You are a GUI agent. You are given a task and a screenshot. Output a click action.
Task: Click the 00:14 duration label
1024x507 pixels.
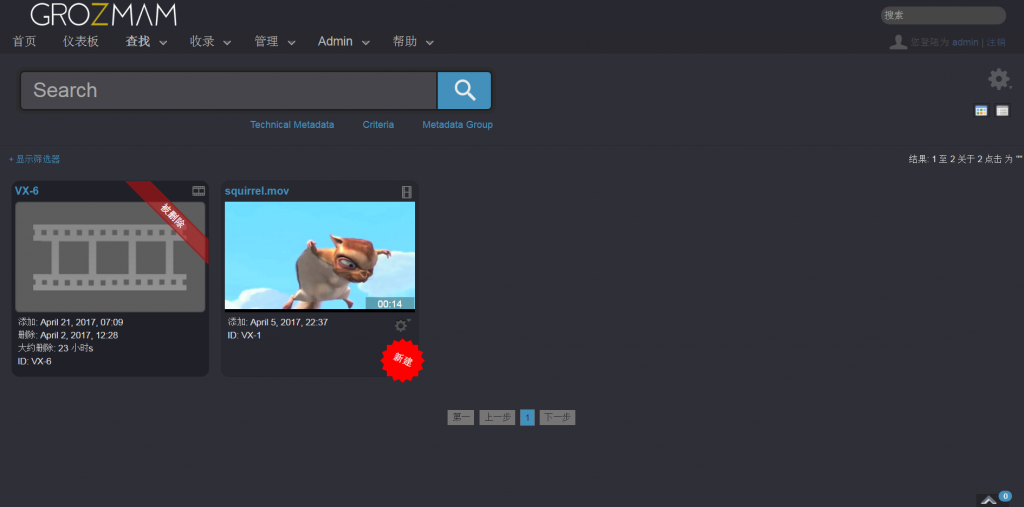point(390,304)
